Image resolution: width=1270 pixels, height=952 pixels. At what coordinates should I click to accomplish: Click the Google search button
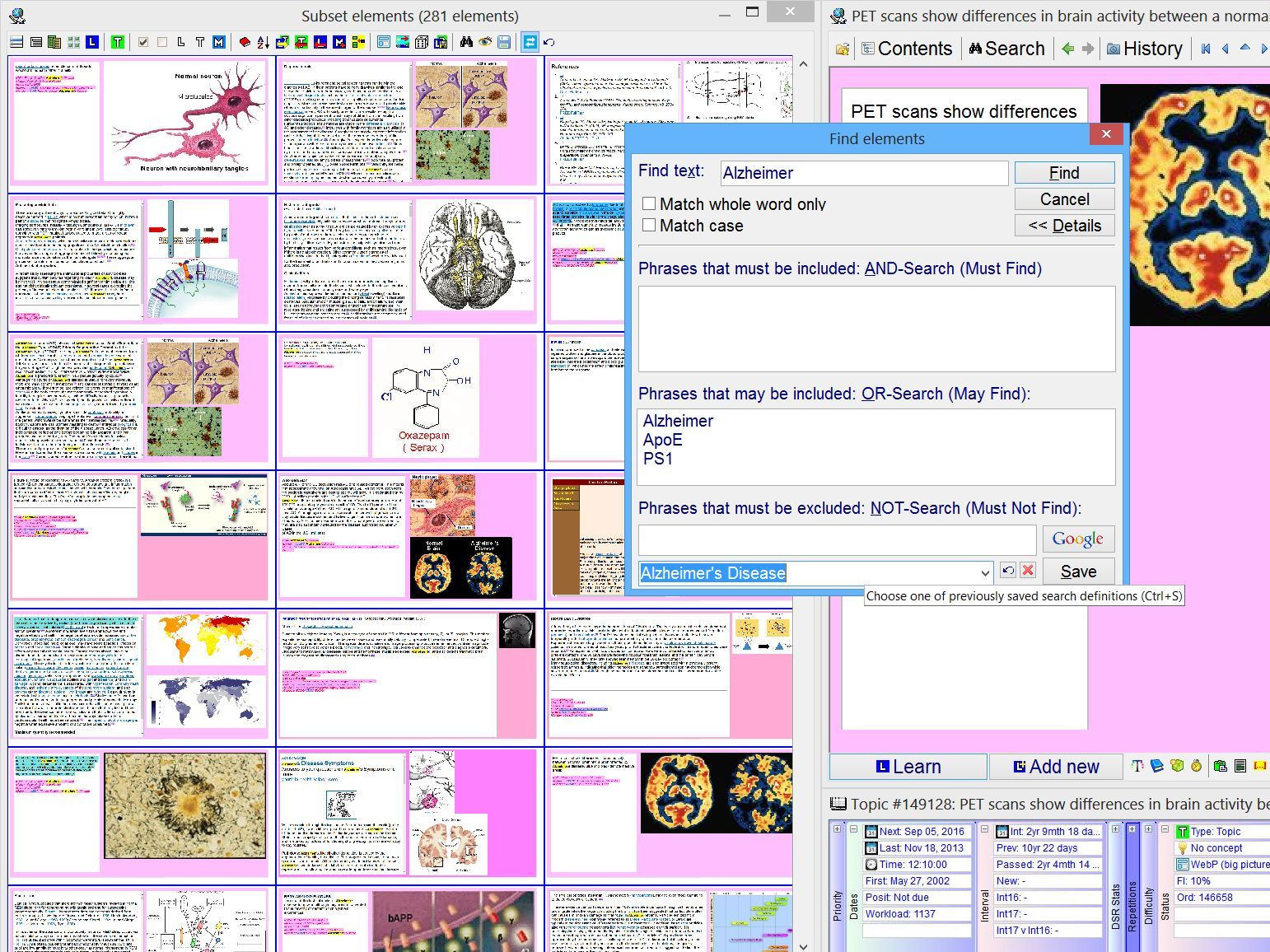pos(1077,539)
